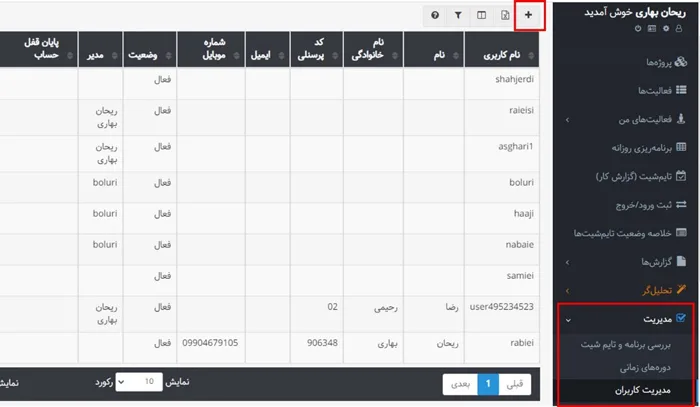The image size is (700, 407).
Task: Go to next page with بعدی button
Action: pyautogui.click(x=460, y=384)
